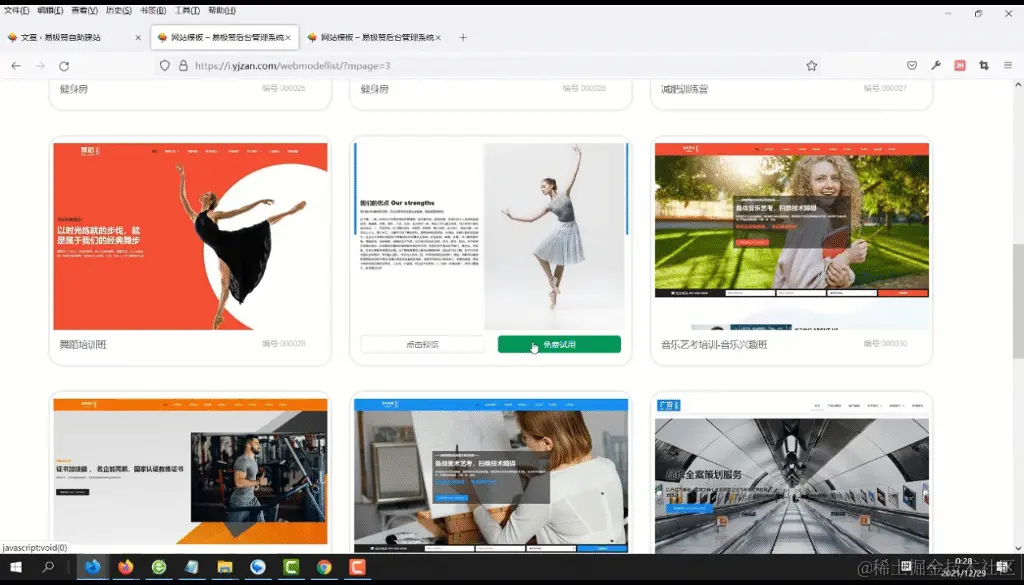
Task: Open the subway escalator 品牌全案策划服务 thumbnail
Action: (792, 475)
